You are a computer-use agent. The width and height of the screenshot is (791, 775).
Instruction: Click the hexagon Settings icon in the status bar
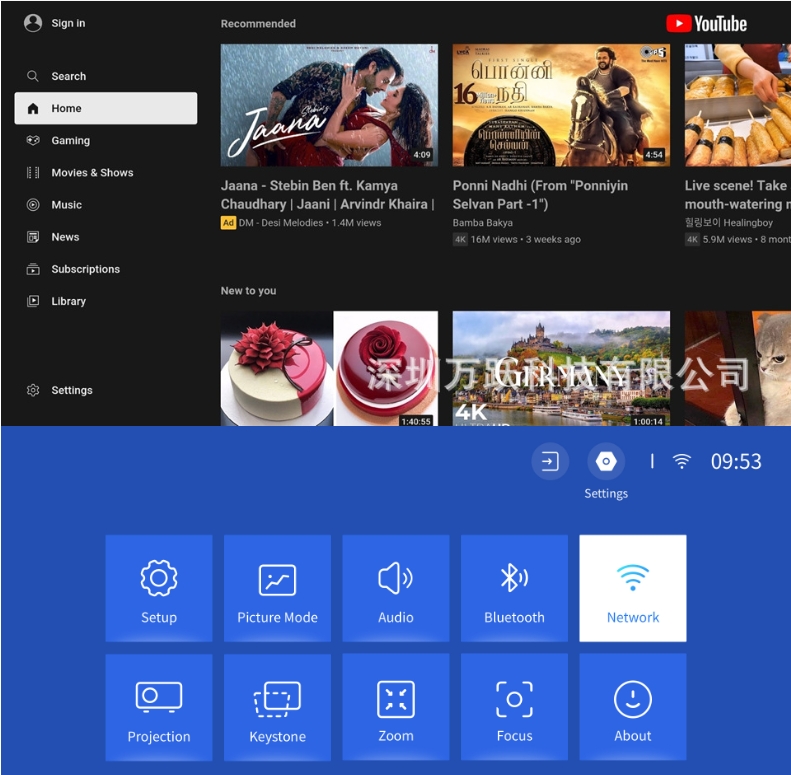(606, 461)
